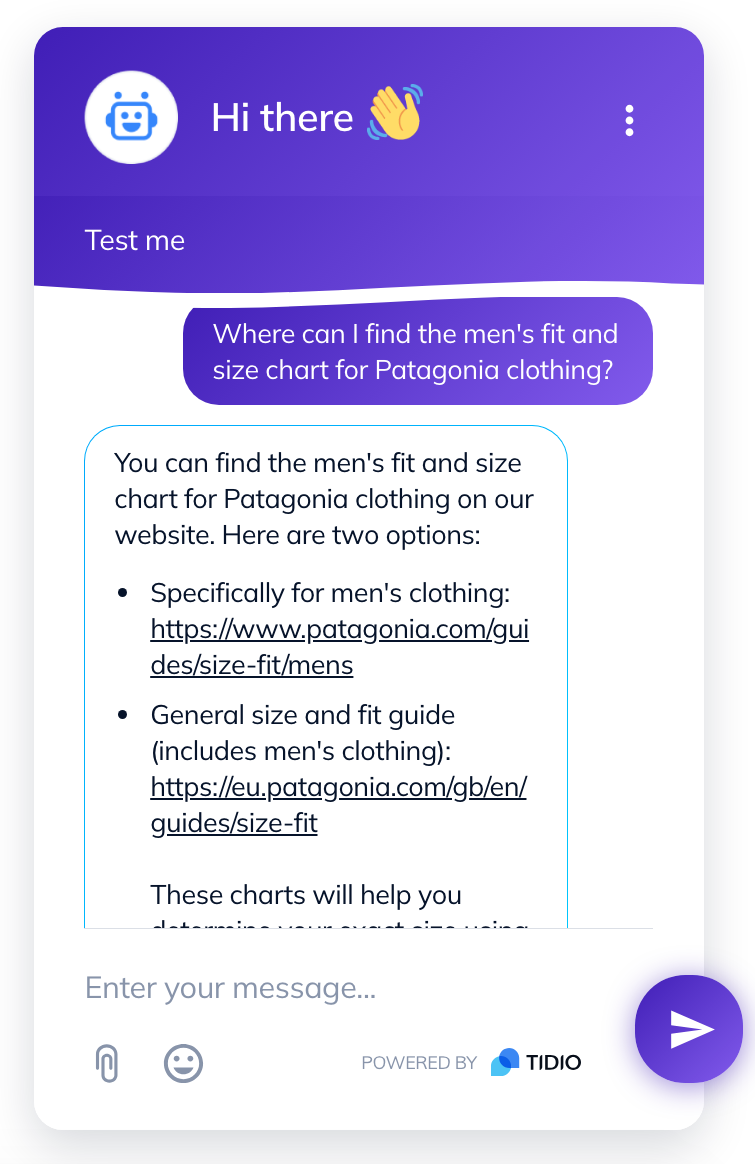Click '(includes men's clothing):' text
The width and height of the screenshot is (755, 1164).
[301, 751]
